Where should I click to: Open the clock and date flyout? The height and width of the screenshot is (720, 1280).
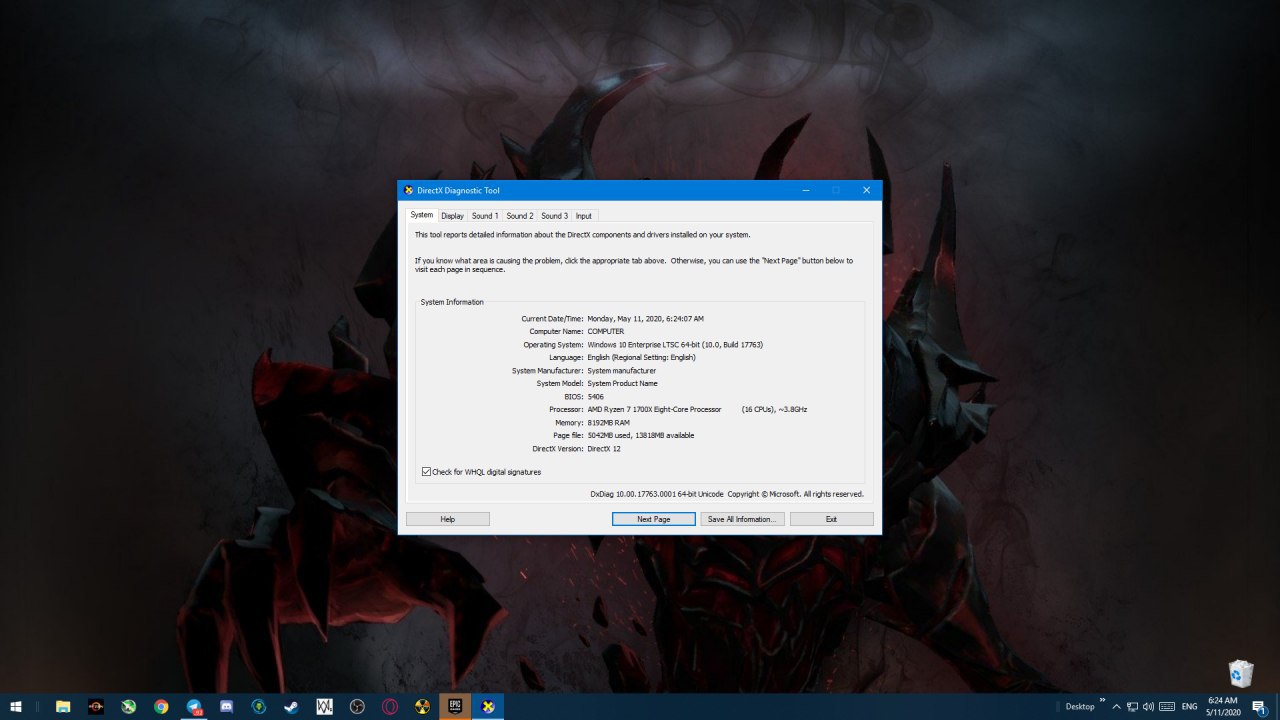(x=1224, y=706)
